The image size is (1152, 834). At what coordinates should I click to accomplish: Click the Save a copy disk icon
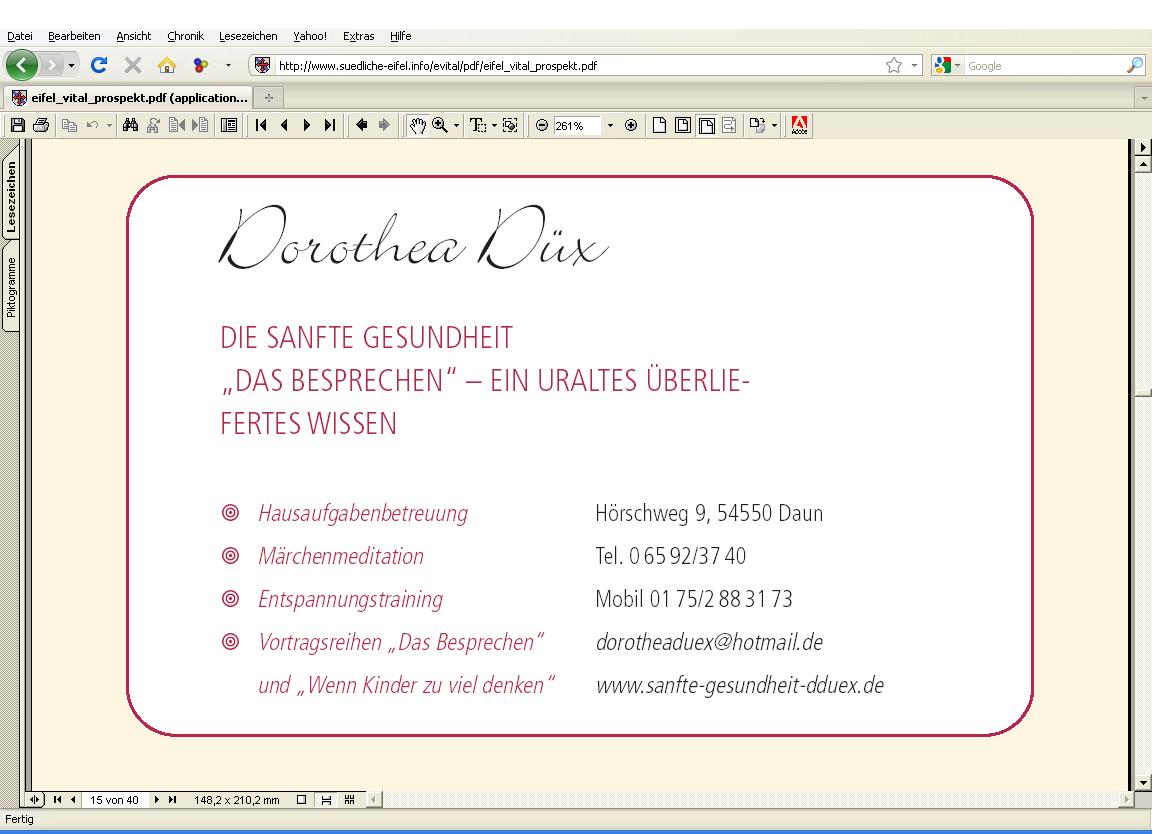[17, 125]
